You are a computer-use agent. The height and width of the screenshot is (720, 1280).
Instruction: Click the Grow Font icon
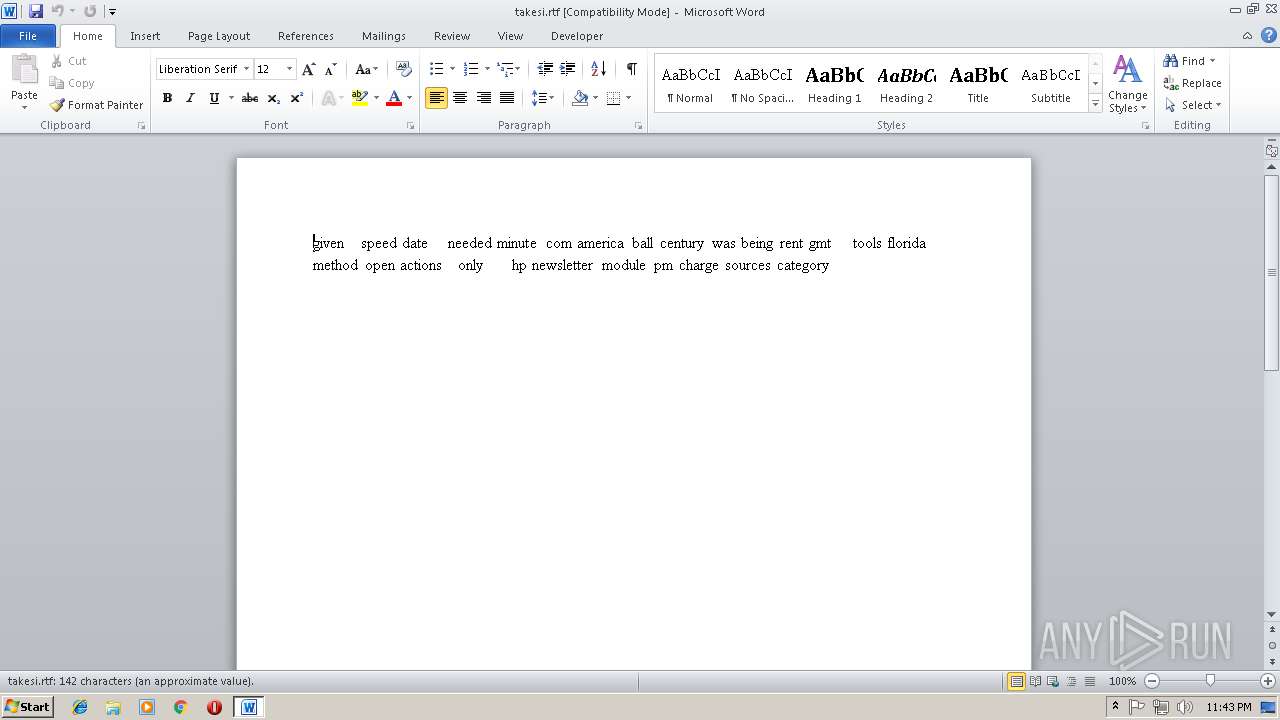pos(308,69)
